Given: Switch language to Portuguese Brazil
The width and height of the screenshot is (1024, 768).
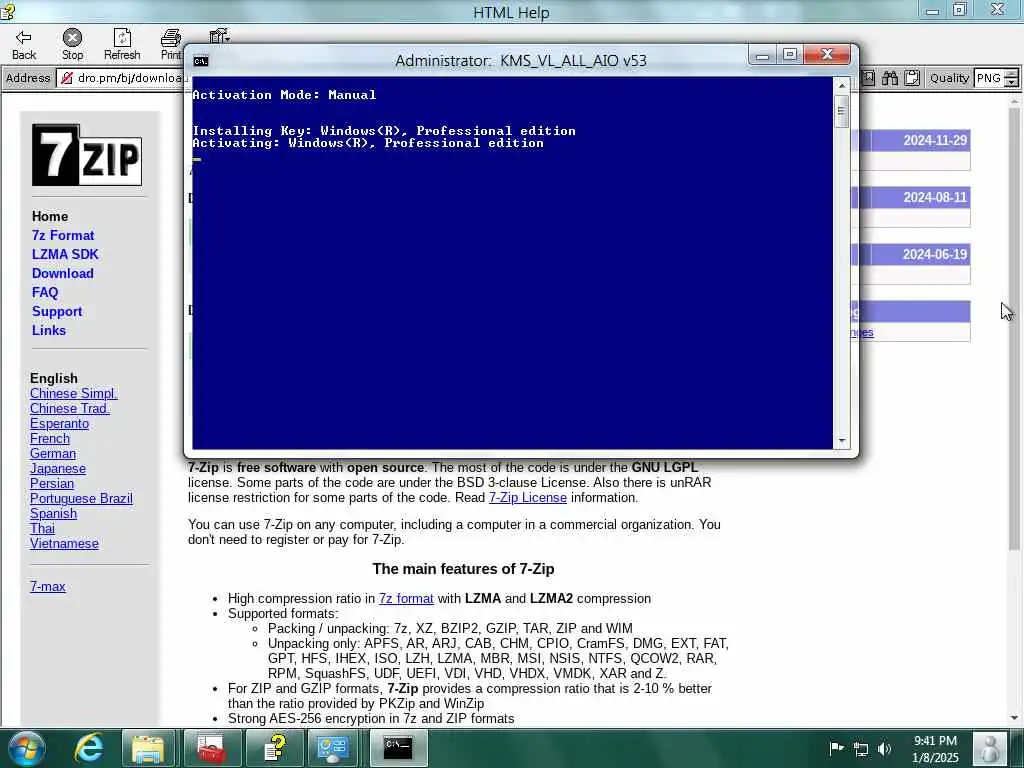Looking at the screenshot, I should [x=81, y=498].
